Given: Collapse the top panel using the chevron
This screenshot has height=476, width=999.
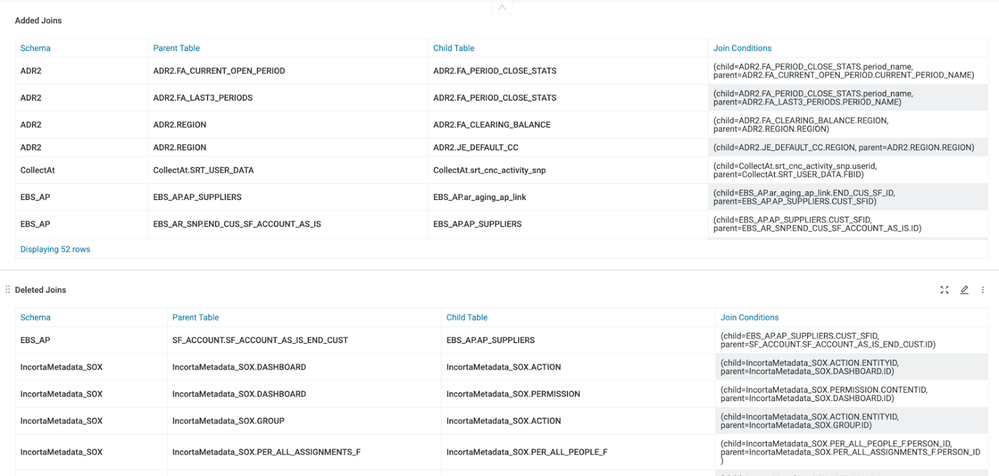Looking at the screenshot, I should point(502,8).
